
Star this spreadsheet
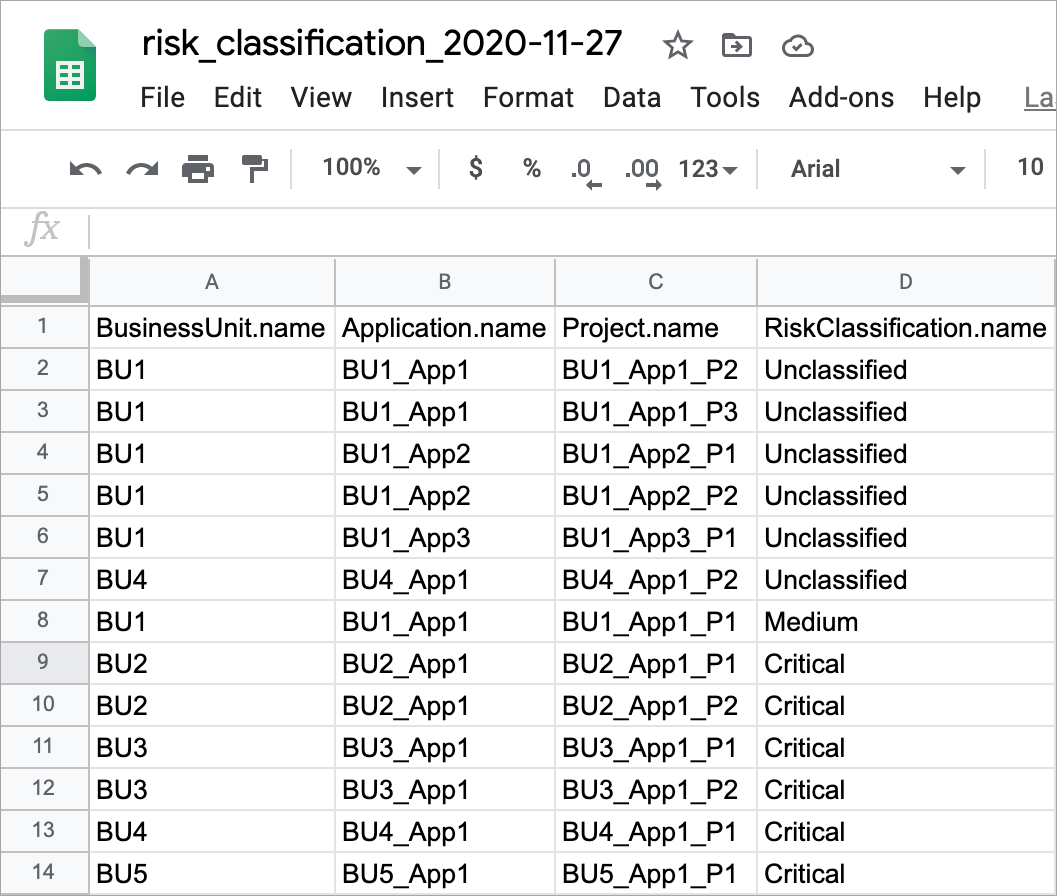[677, 46]
